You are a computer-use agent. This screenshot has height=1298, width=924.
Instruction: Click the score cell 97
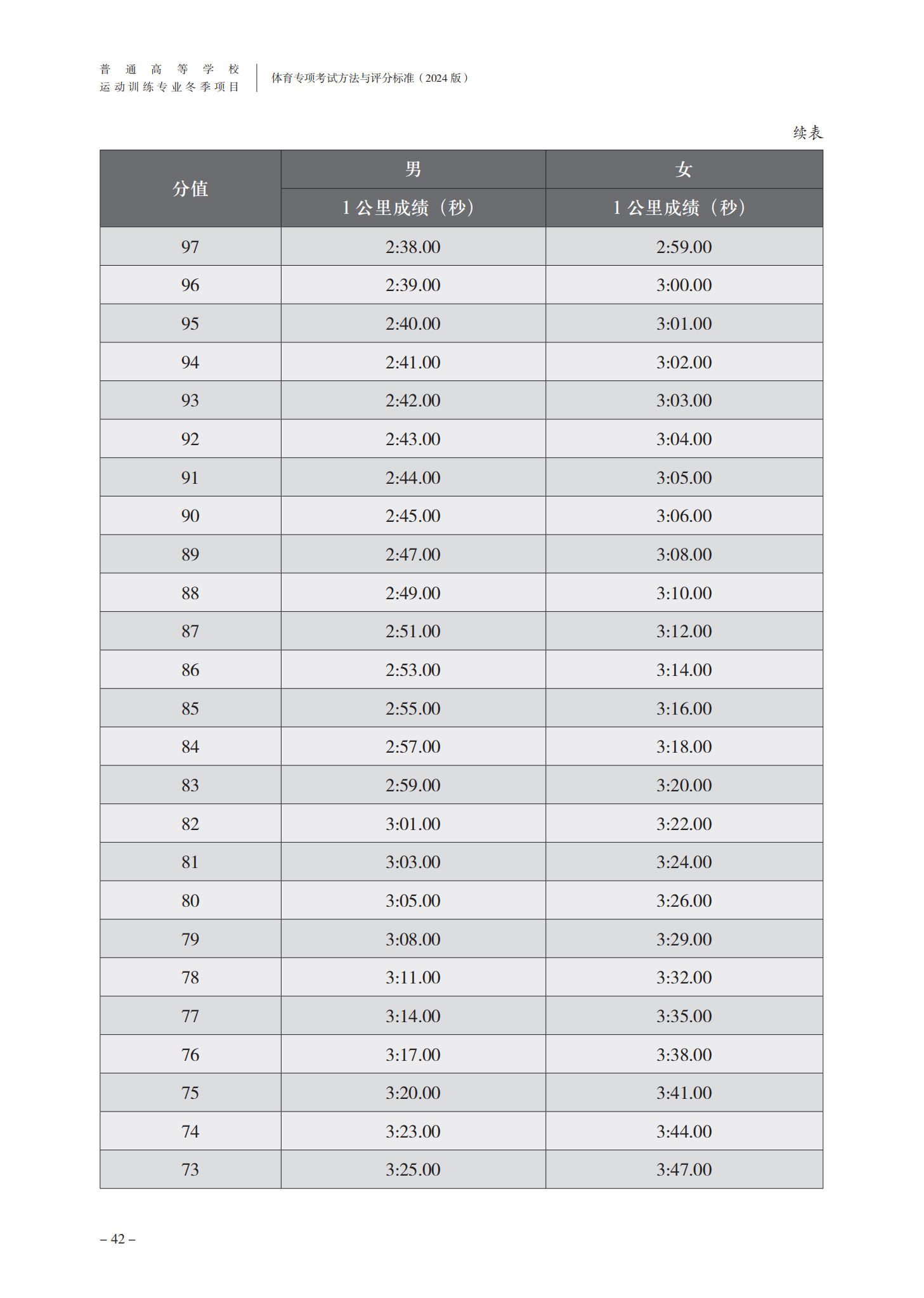[x=190, y=247]
